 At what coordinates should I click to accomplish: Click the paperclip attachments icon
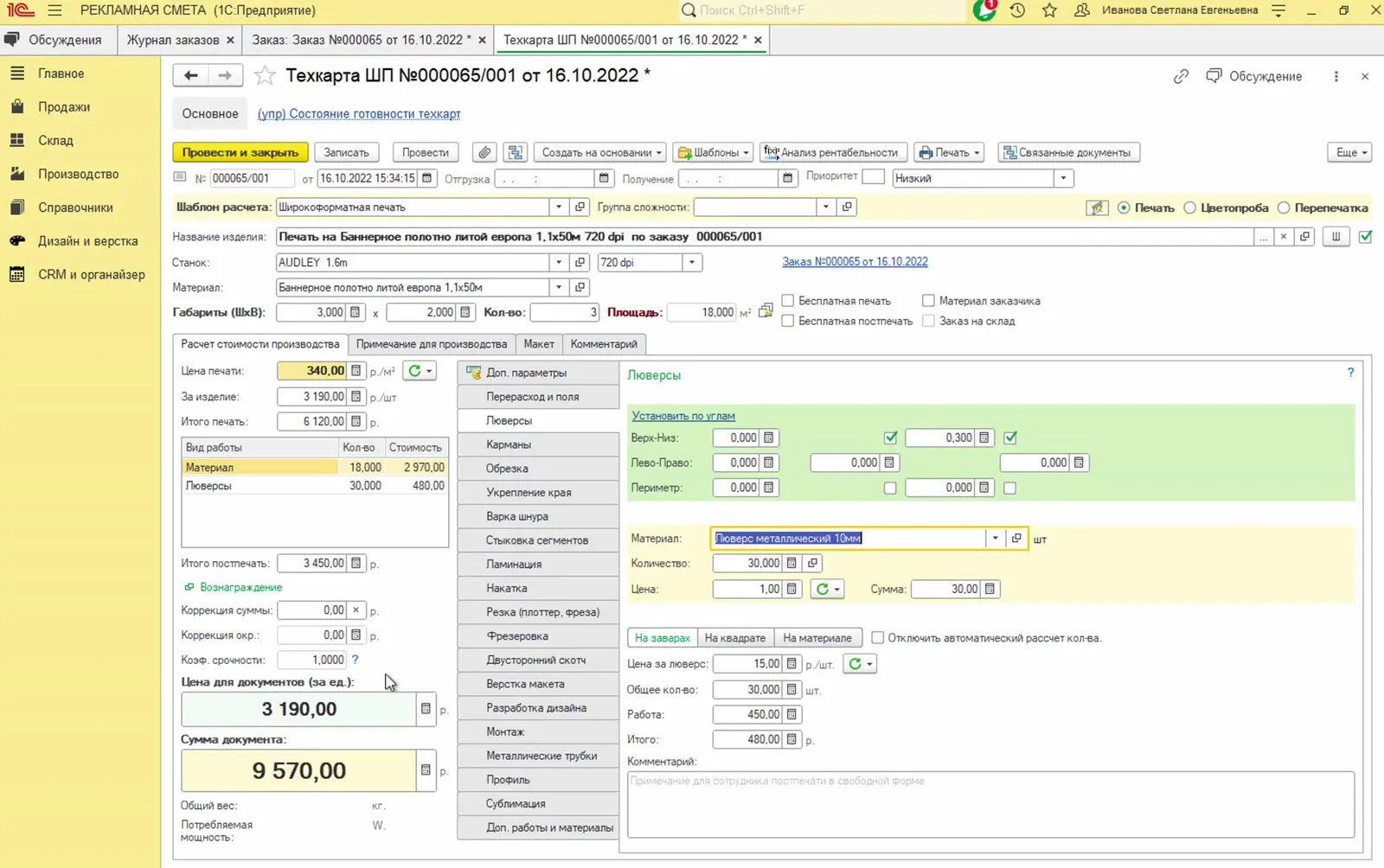click(x=484, y=152)
